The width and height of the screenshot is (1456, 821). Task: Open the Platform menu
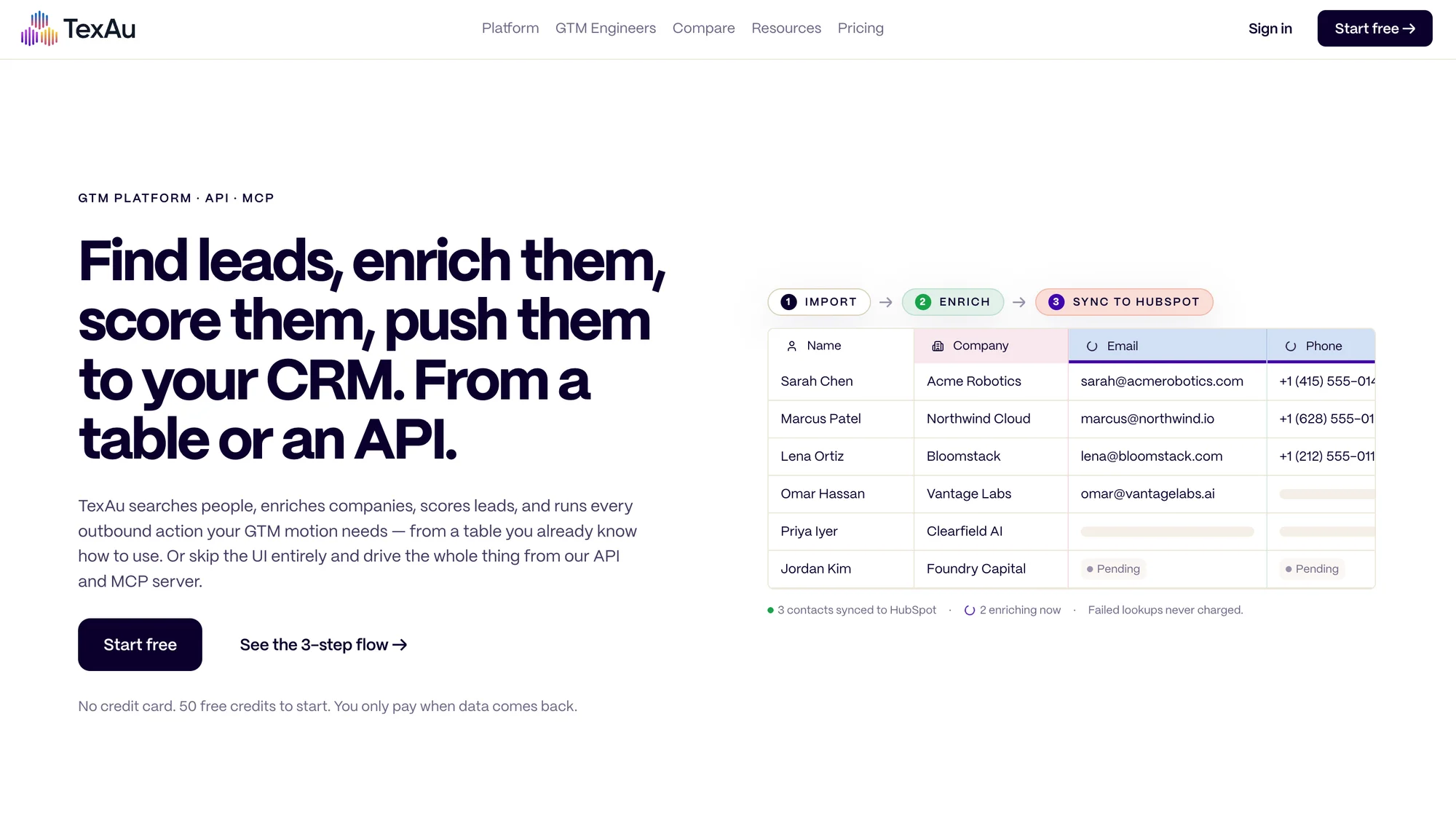click(x=510, y=28)
